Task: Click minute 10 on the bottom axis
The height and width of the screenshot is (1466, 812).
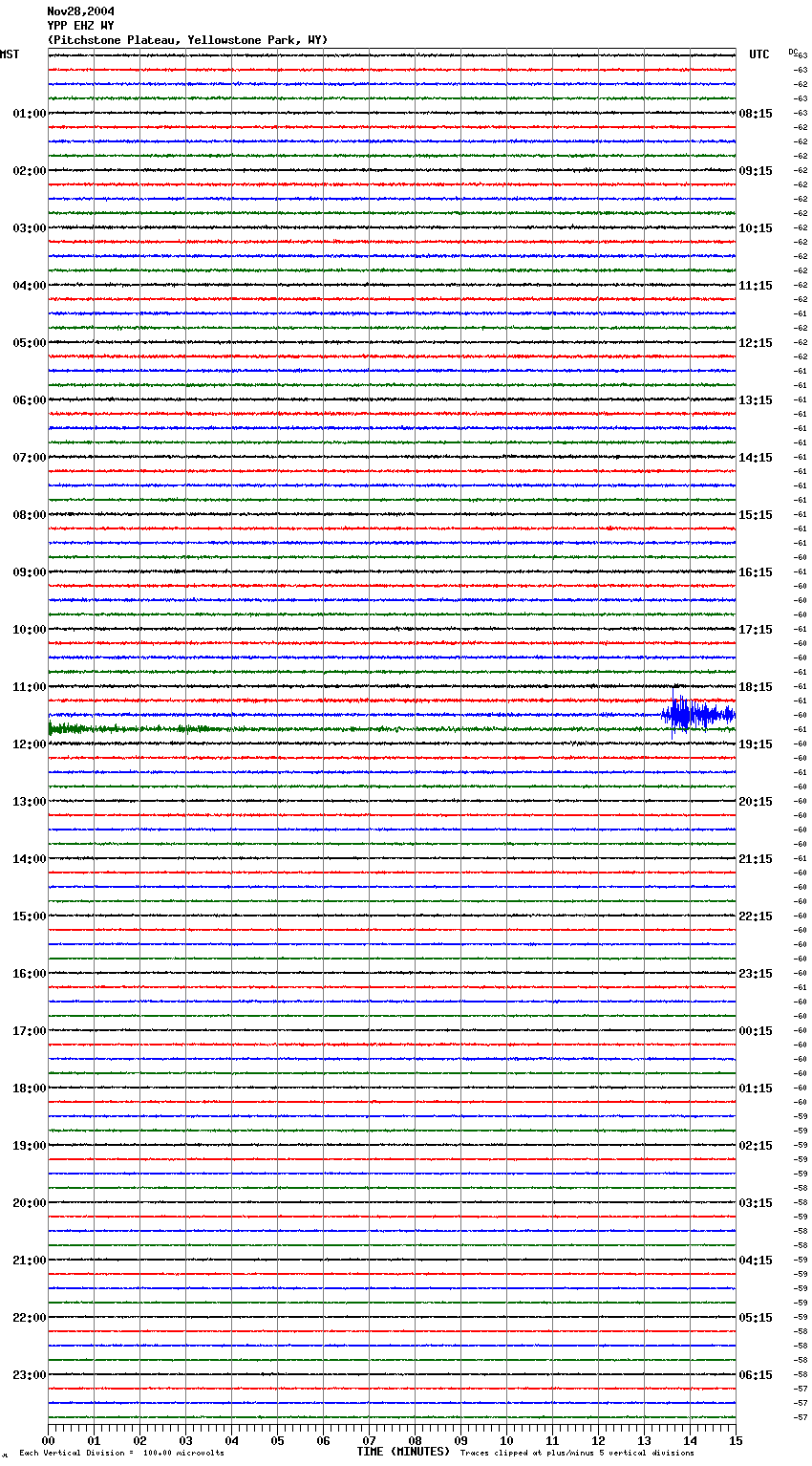Action: pos(506,1440)
